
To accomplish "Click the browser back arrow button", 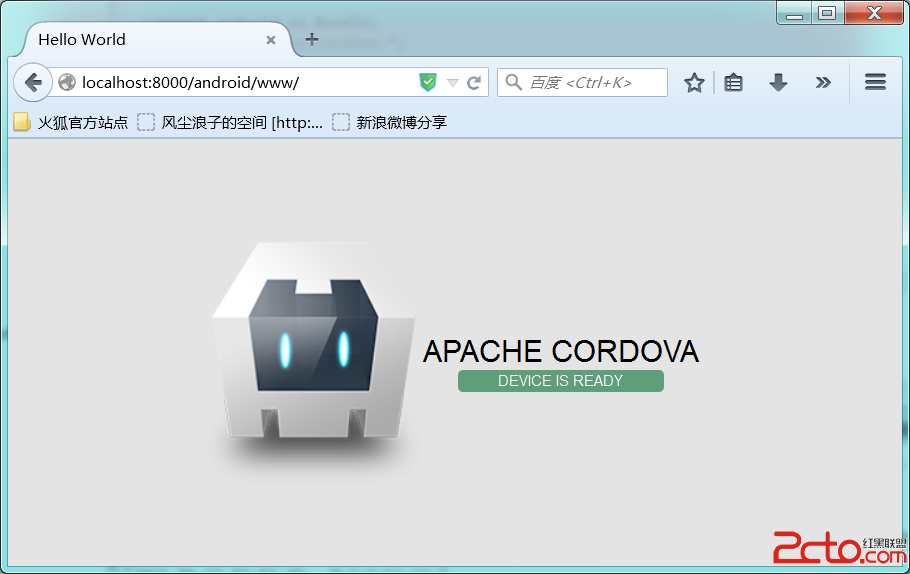I will [33, 82].
